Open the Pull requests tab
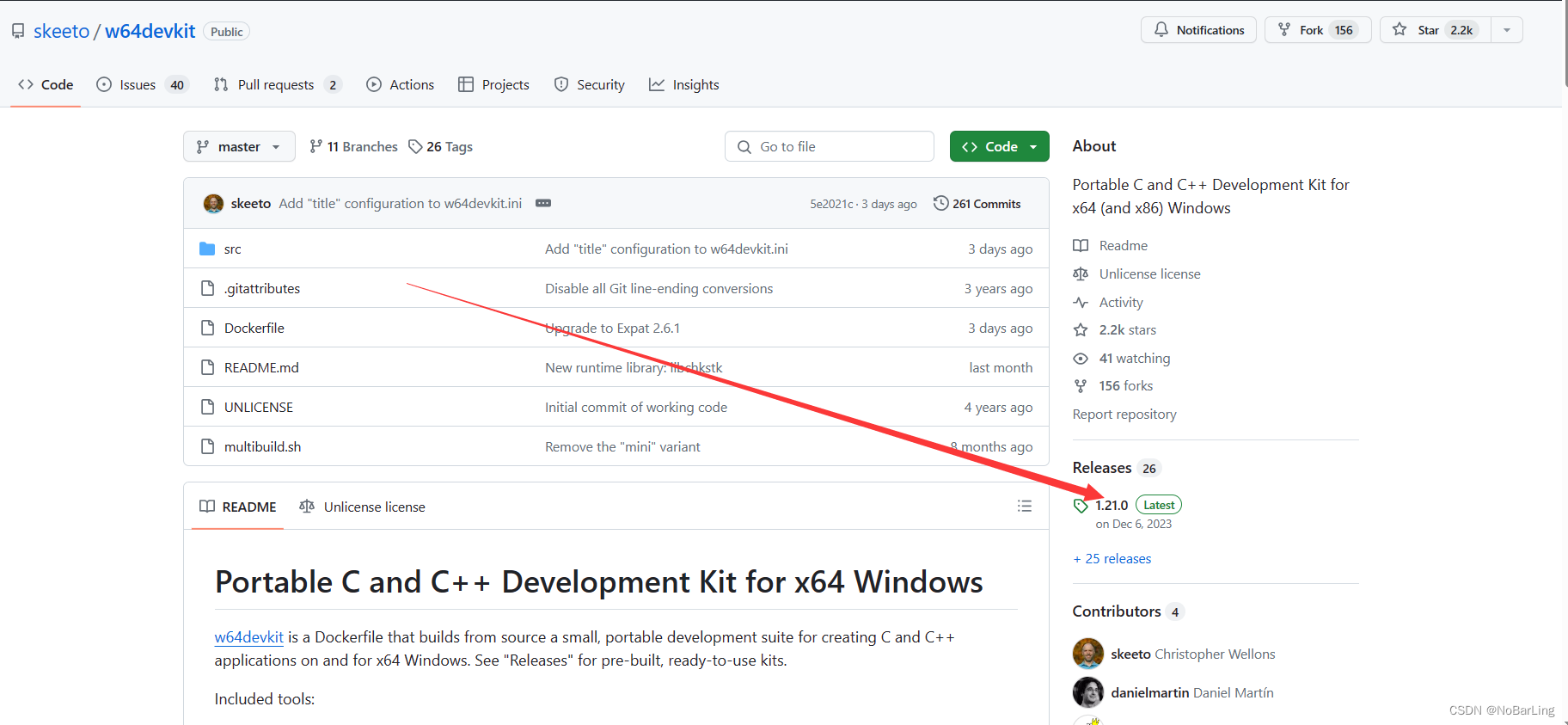Viewport: 1568px width, 725px height. tap(277, 84)
